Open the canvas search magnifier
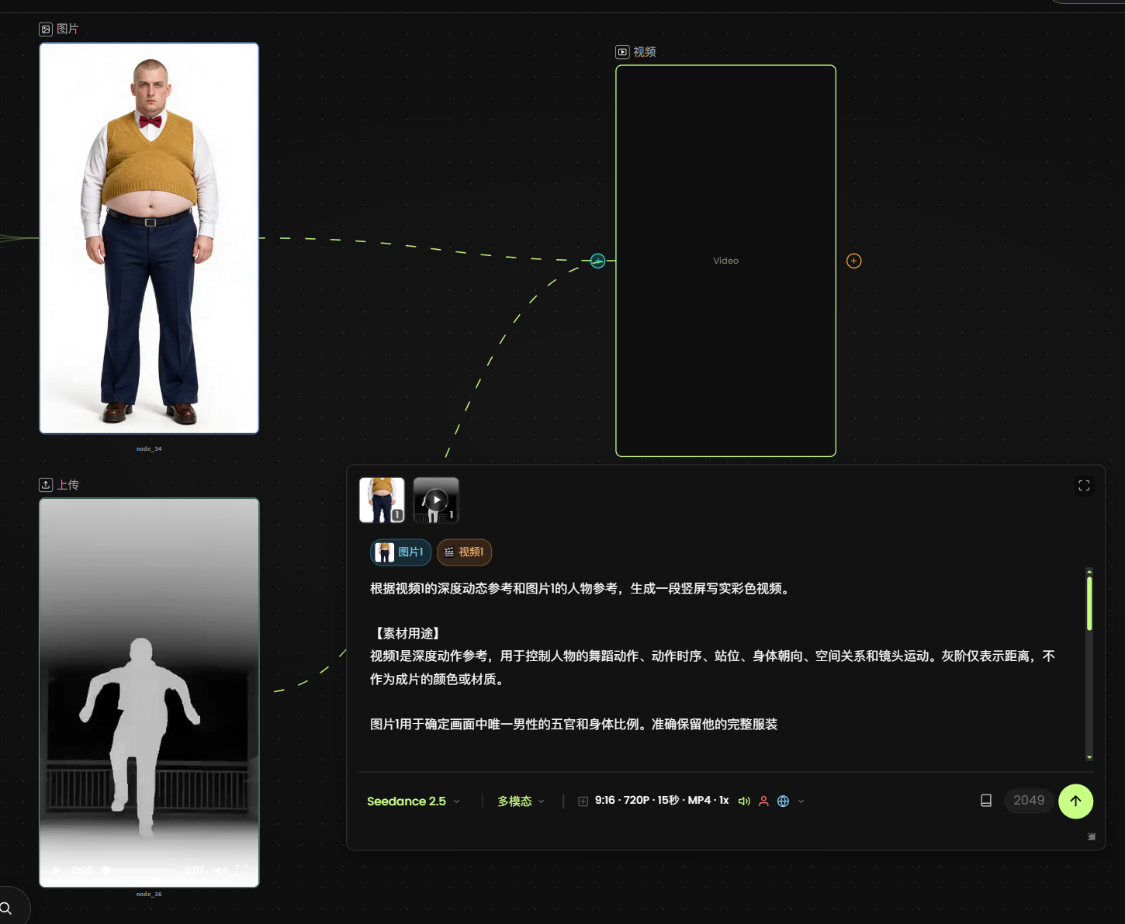The image size is (1125, 924). tap(6, 909)
